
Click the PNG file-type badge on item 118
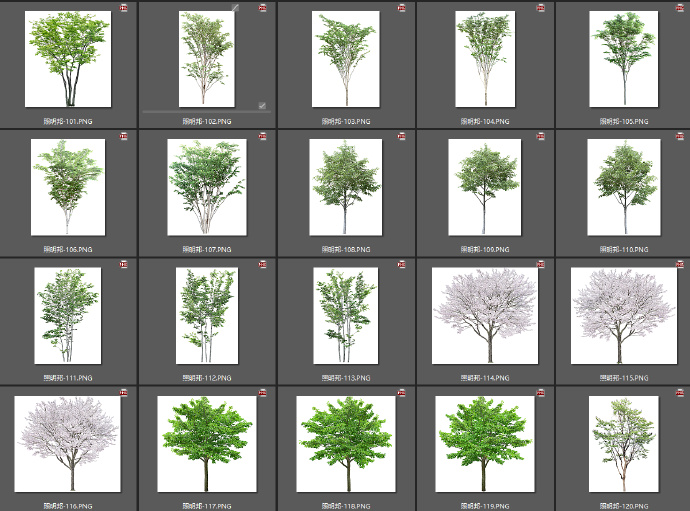point(402,393)
